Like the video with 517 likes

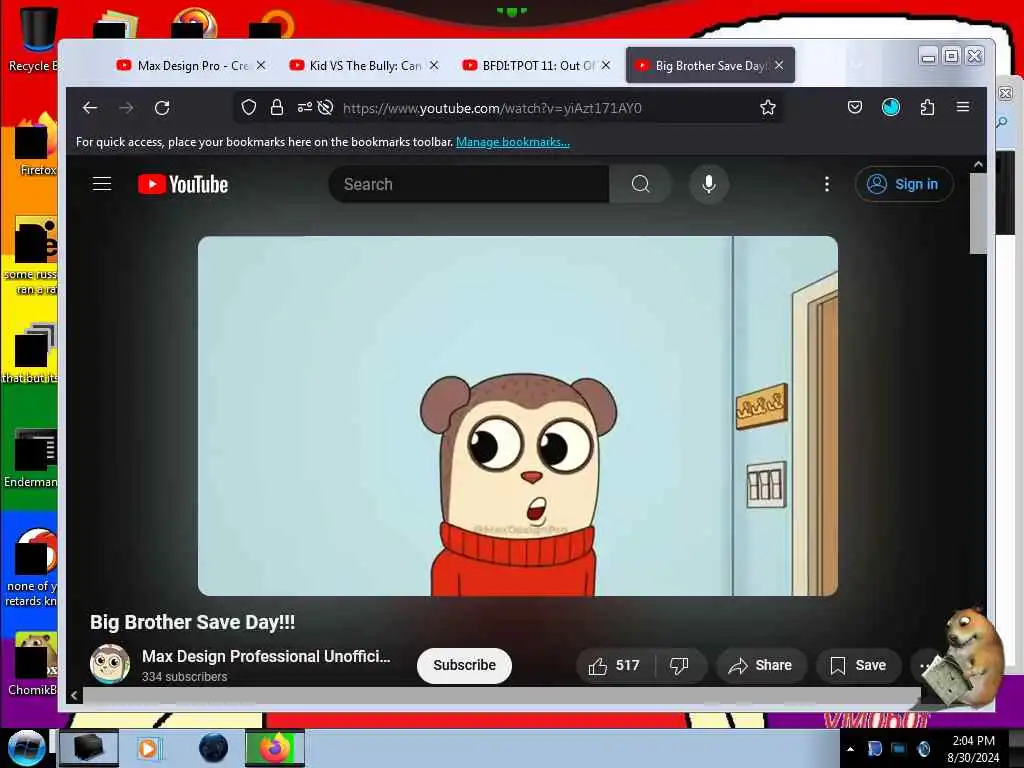coord(614,665)
